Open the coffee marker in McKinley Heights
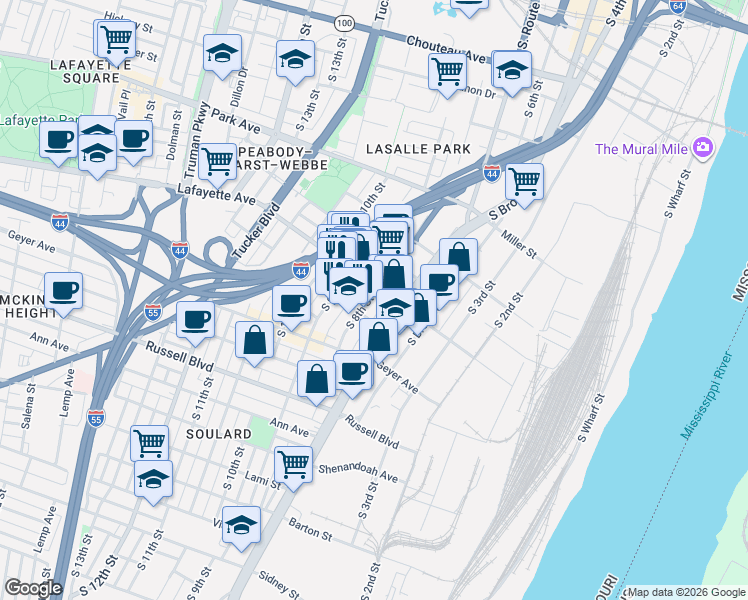This screenshot has width=748, height=600. [x=63, y=291]
